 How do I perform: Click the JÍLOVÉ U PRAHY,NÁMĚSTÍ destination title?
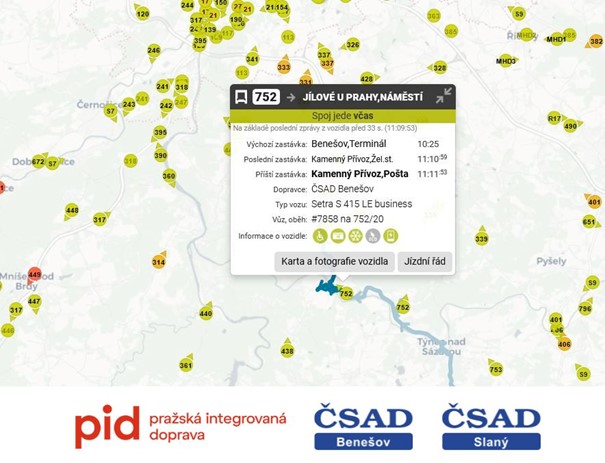[363, 97]
